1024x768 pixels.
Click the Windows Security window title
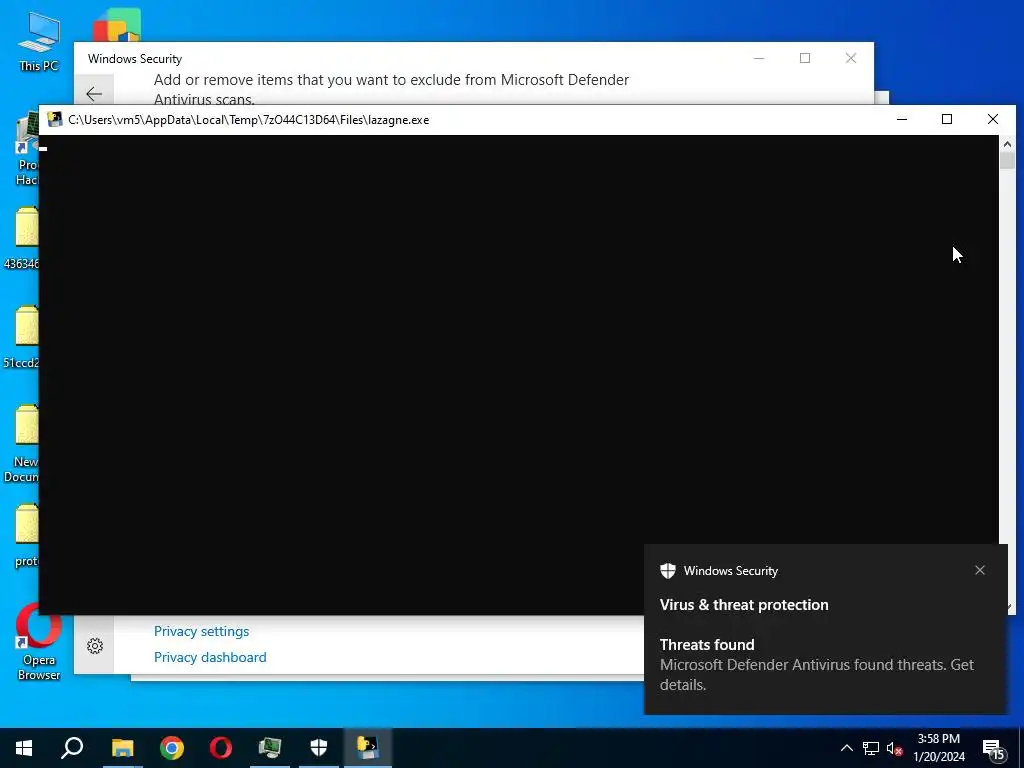(135, 59)
